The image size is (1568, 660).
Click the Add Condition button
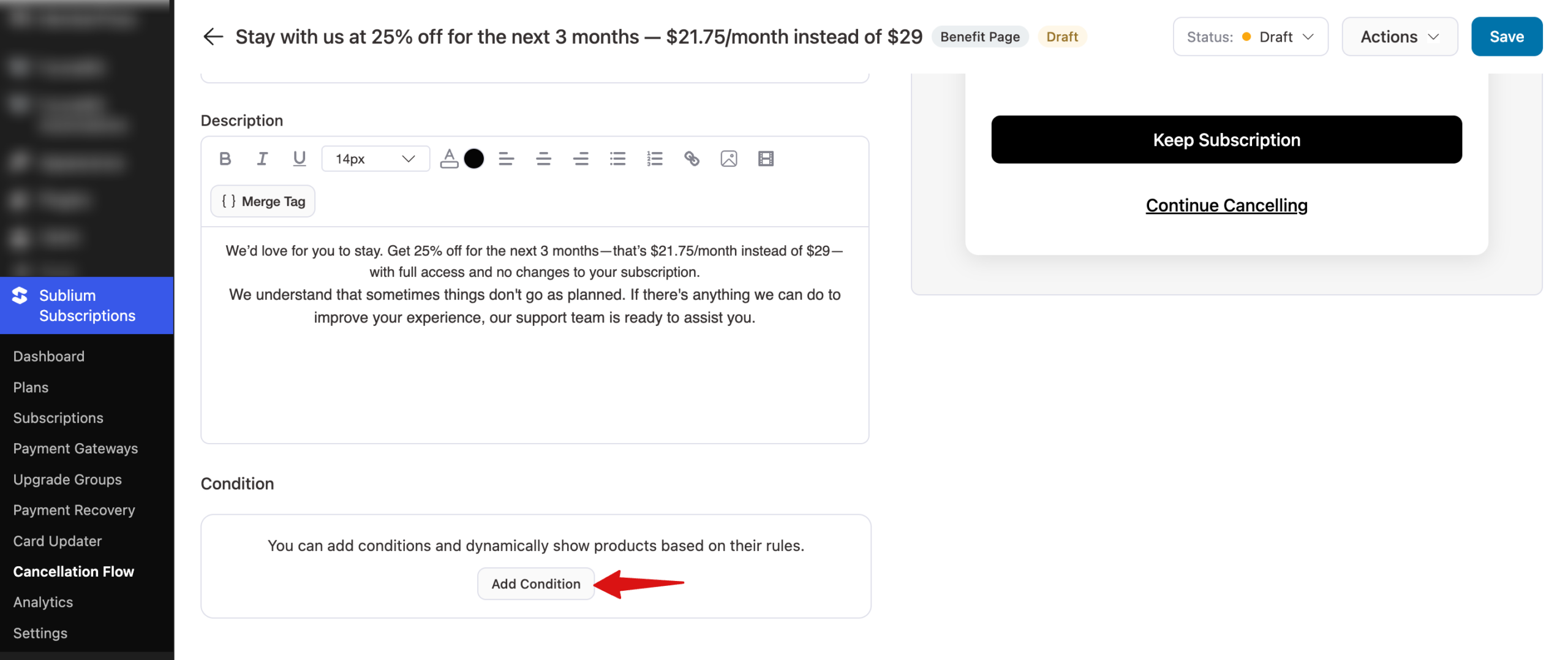point(535,583)
